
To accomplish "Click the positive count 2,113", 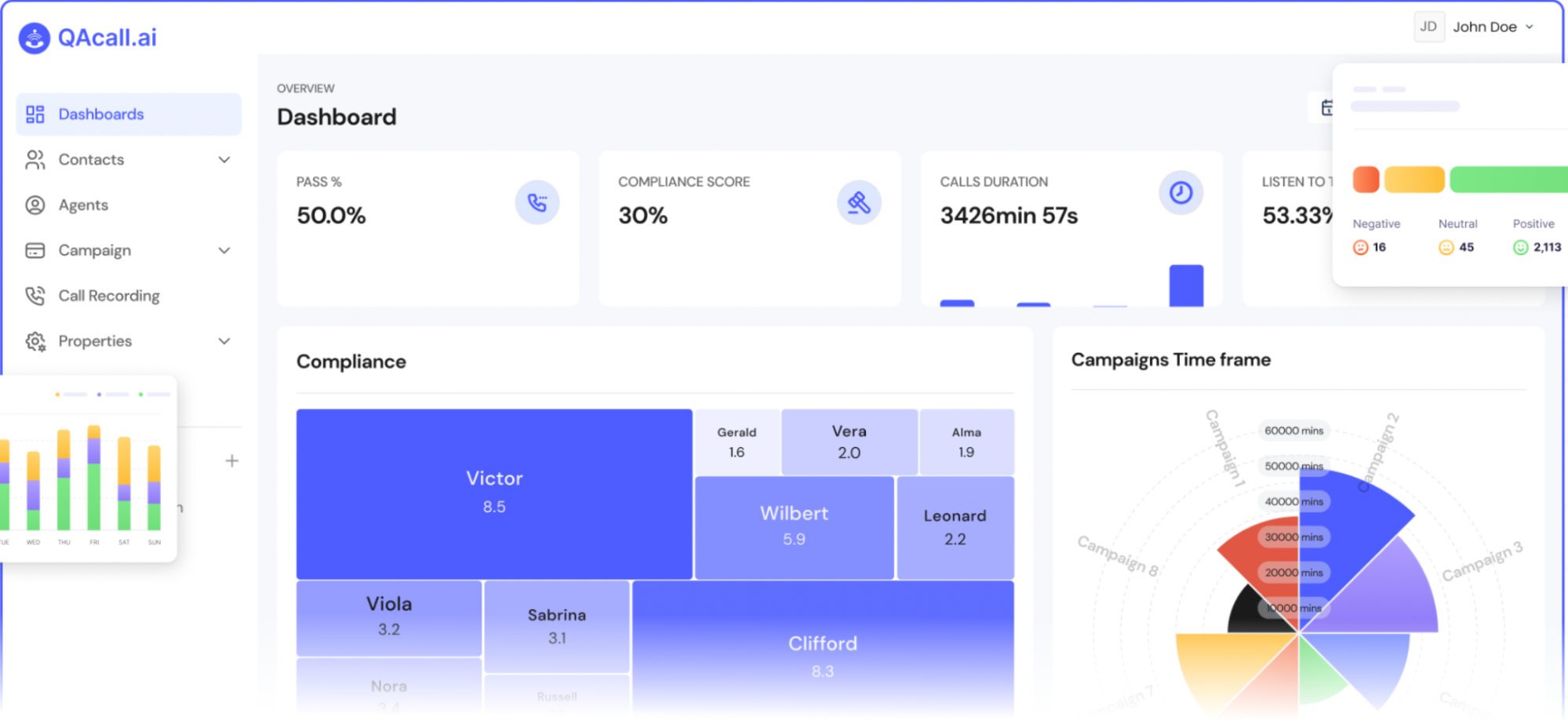I will click(x=1547, y=247).
